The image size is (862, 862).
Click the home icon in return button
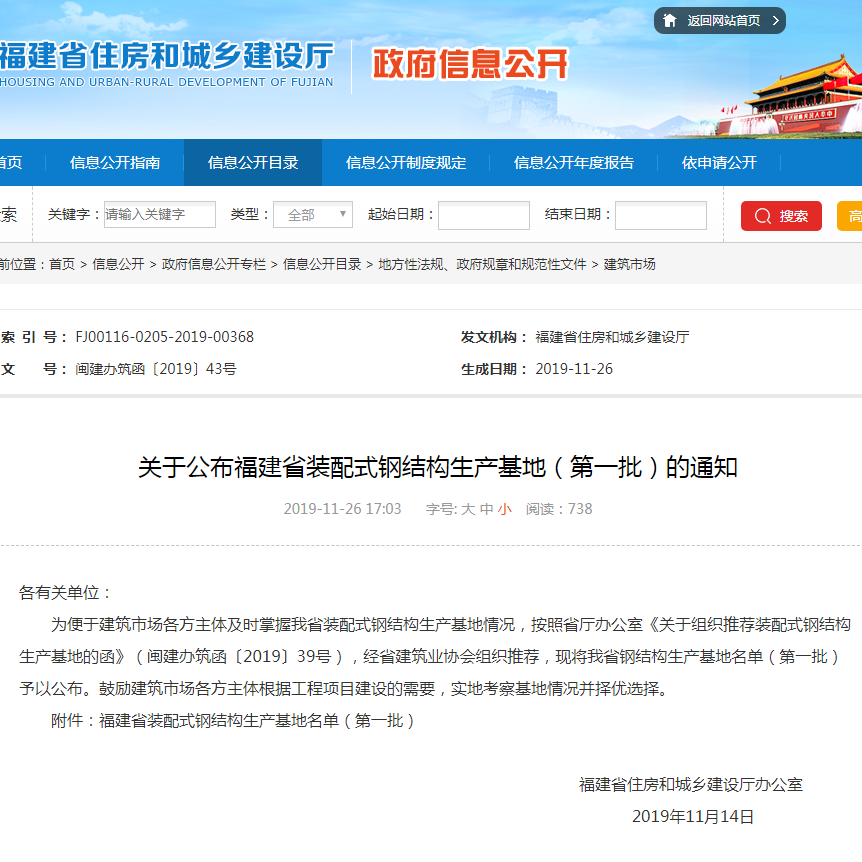tap(670, 21)
